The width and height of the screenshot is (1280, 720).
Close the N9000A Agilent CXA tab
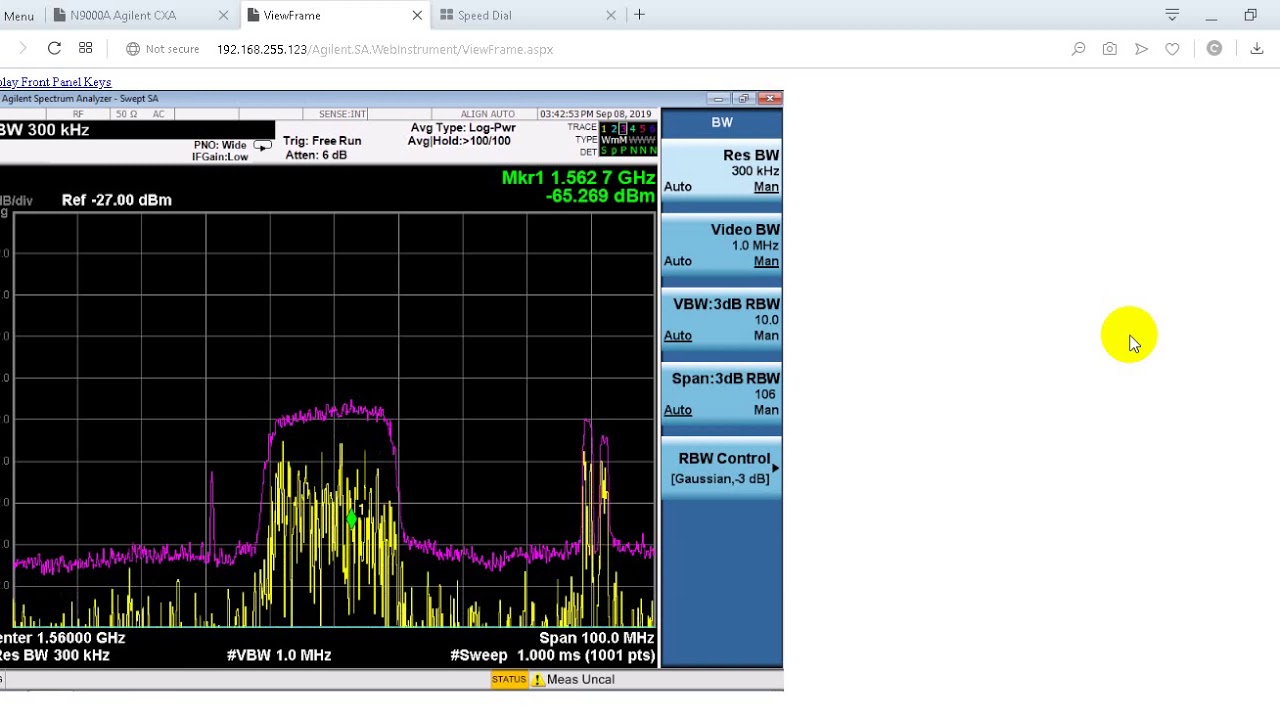tap(223, 15)
